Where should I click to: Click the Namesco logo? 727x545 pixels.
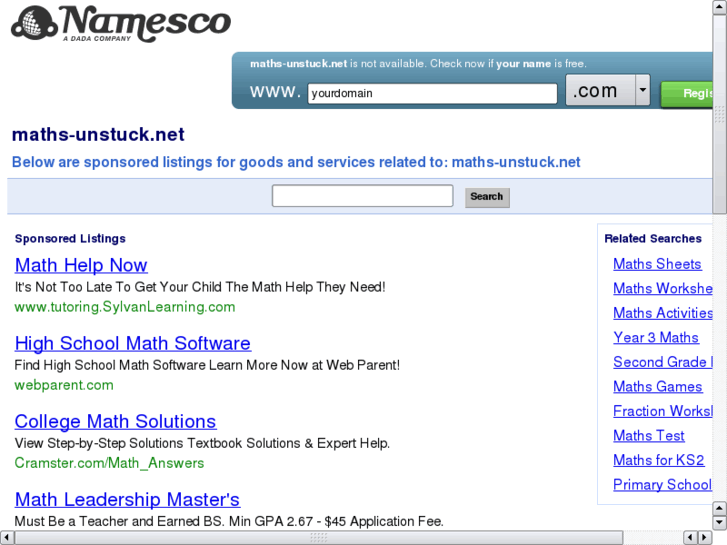tap(121, 24)
